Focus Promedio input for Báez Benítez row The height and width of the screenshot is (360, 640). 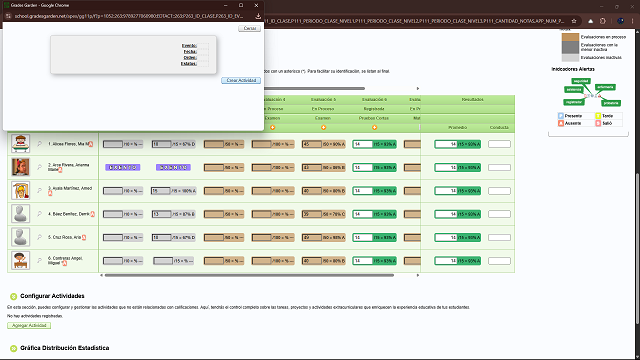pyautogui.click(x=446, y=214)
